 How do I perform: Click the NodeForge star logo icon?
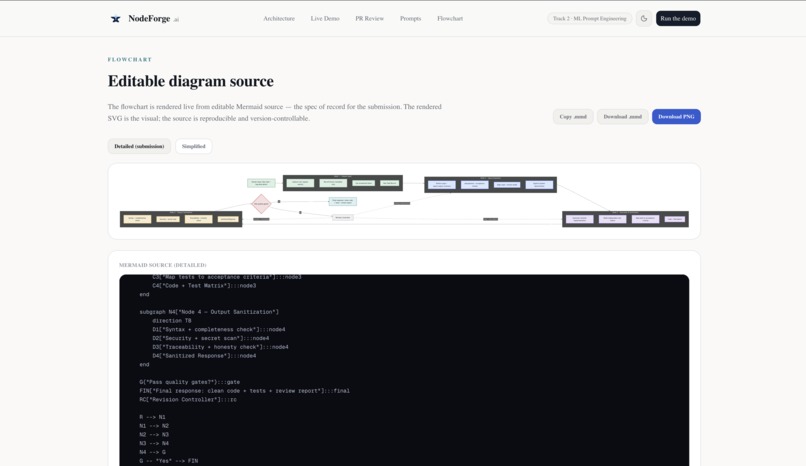tap(116, 19)
